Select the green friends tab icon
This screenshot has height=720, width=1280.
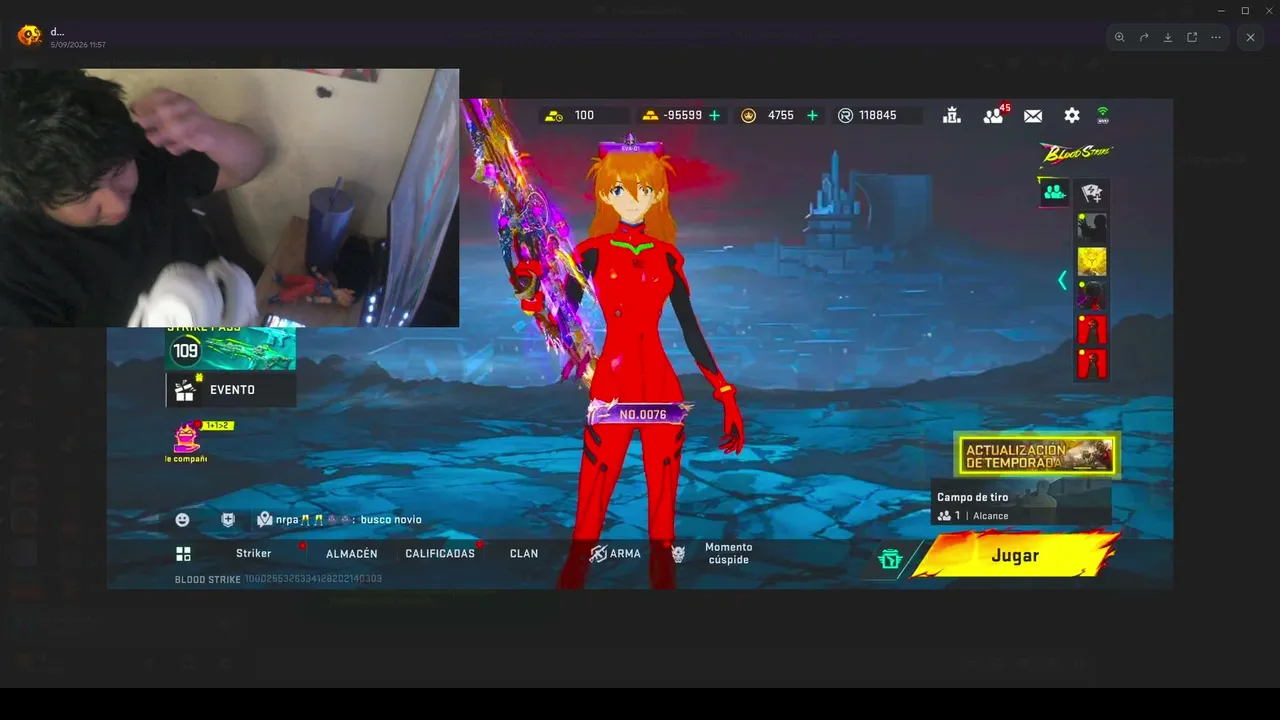tap(1055, 192)
